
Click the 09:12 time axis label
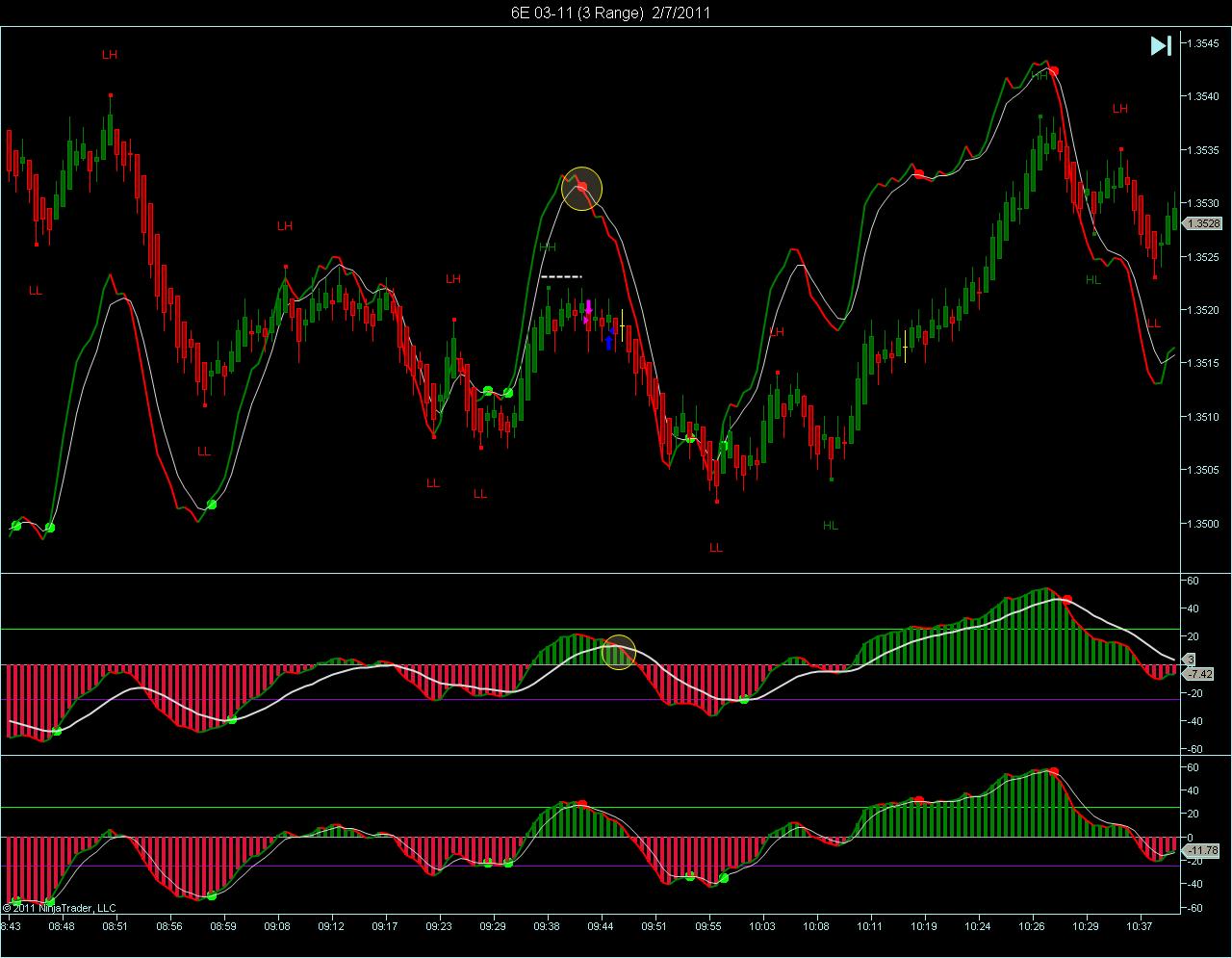point(331,926)
